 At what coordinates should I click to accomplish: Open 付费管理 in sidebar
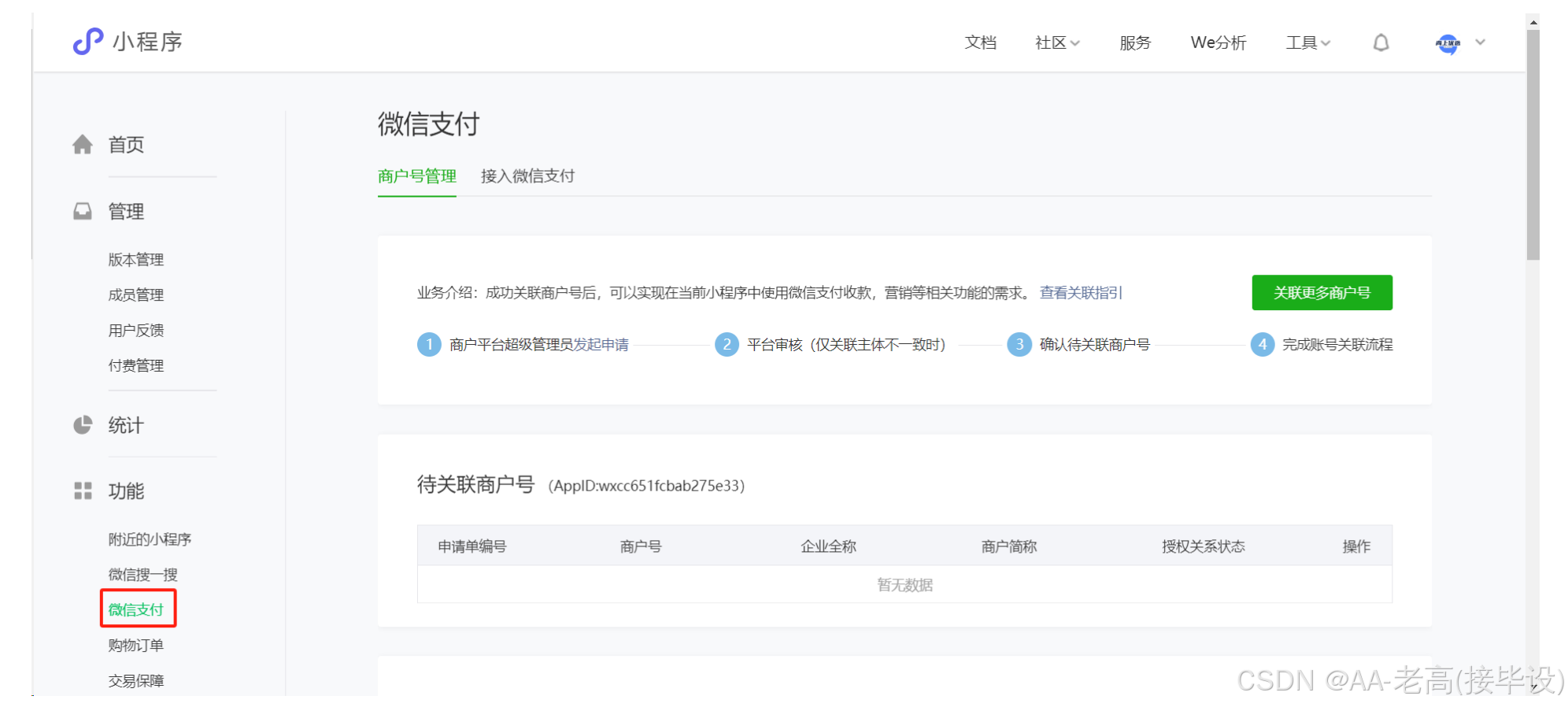pos(136,366)
